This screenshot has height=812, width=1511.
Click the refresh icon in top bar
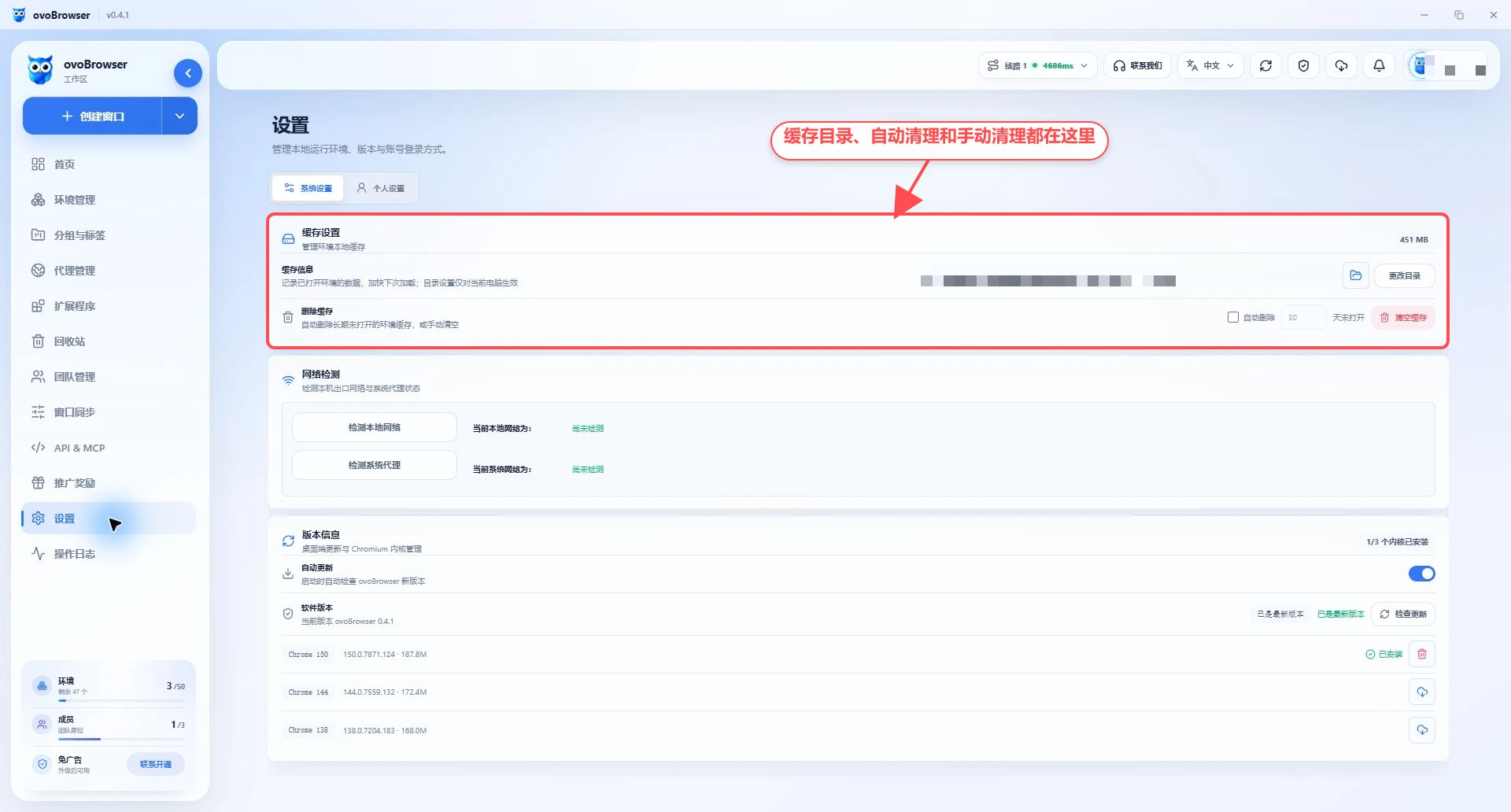coord(1265,65)
